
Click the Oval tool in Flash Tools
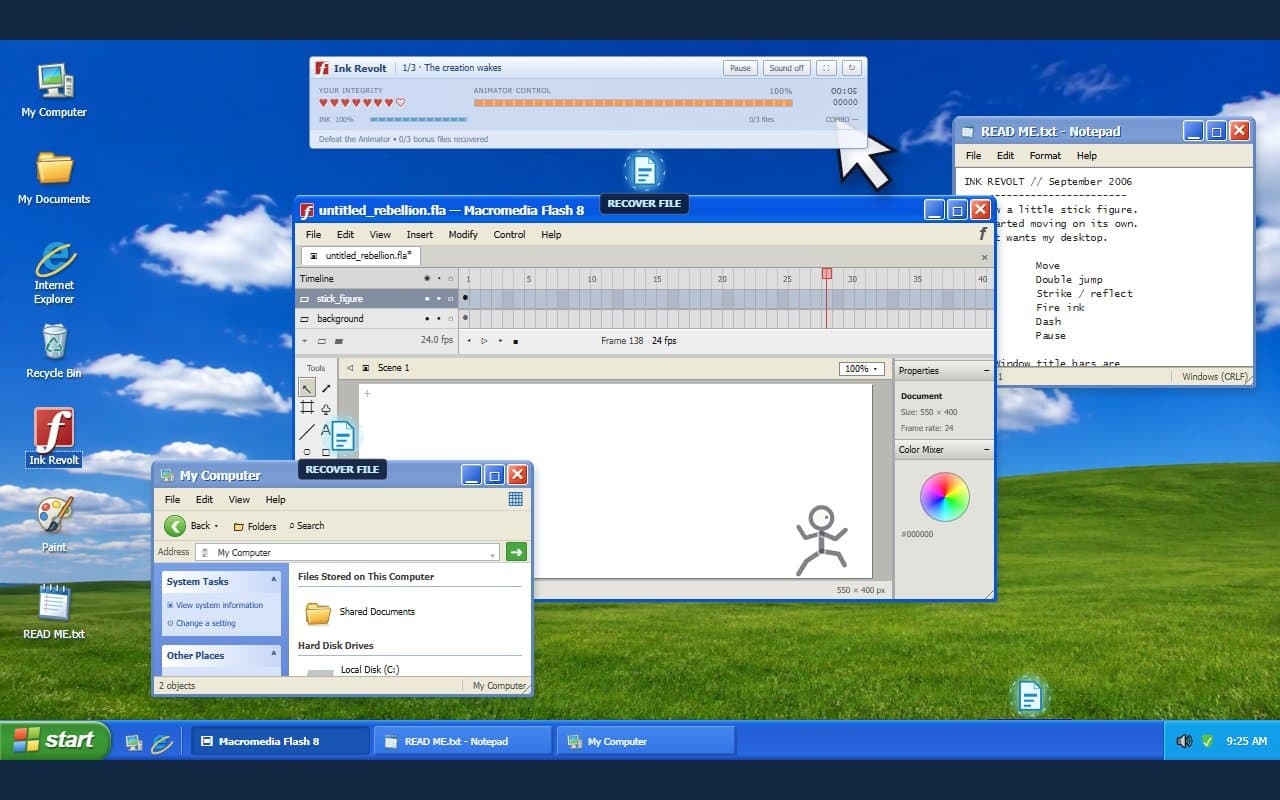coord(307,452)
